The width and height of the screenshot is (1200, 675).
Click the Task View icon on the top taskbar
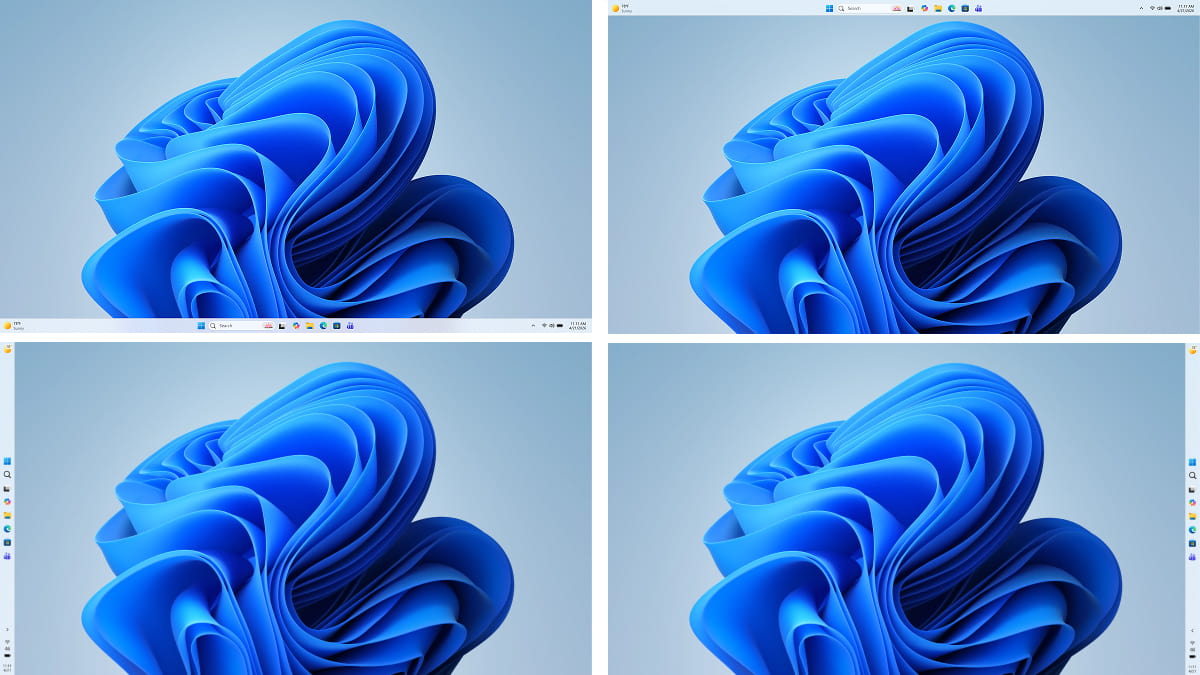910,8
